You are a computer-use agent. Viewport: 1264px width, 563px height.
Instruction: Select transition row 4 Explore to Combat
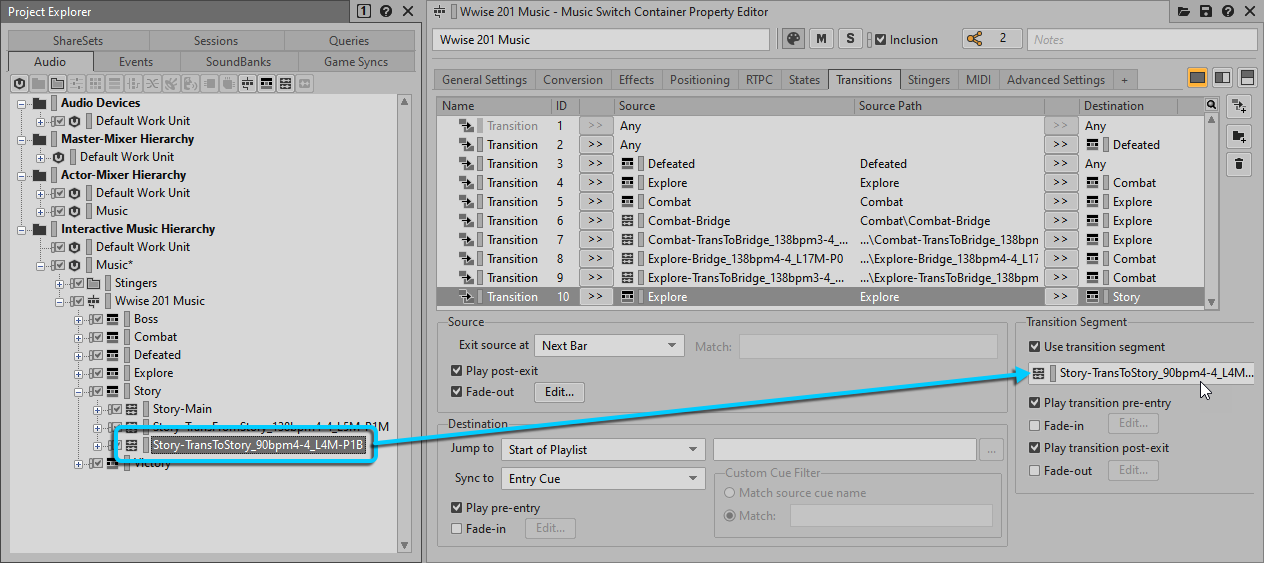pos(820,183)
